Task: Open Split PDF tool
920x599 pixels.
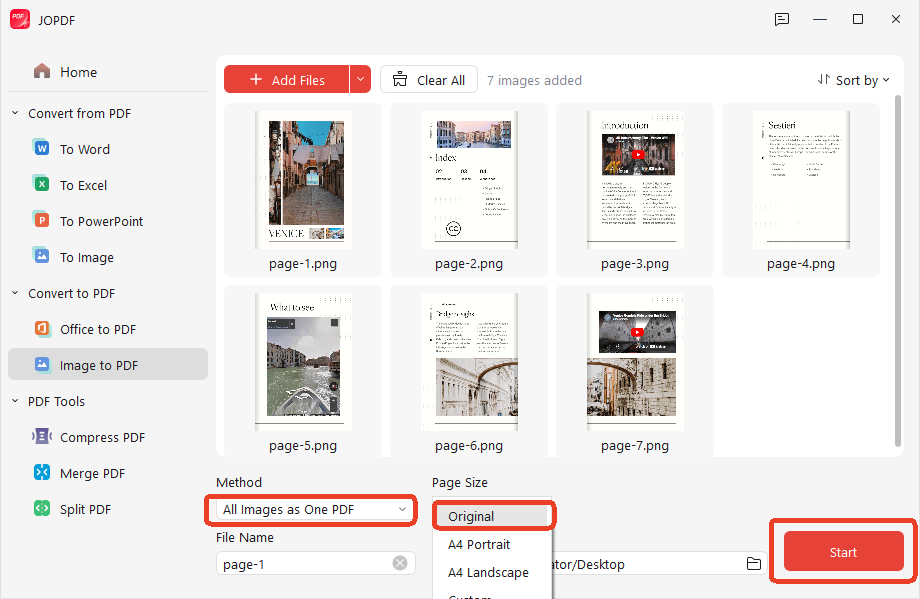Action: tap(108, 509)
